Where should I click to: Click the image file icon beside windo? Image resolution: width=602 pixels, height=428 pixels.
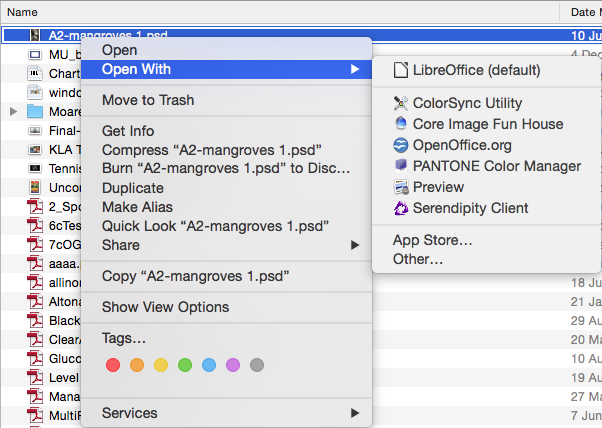35,92
